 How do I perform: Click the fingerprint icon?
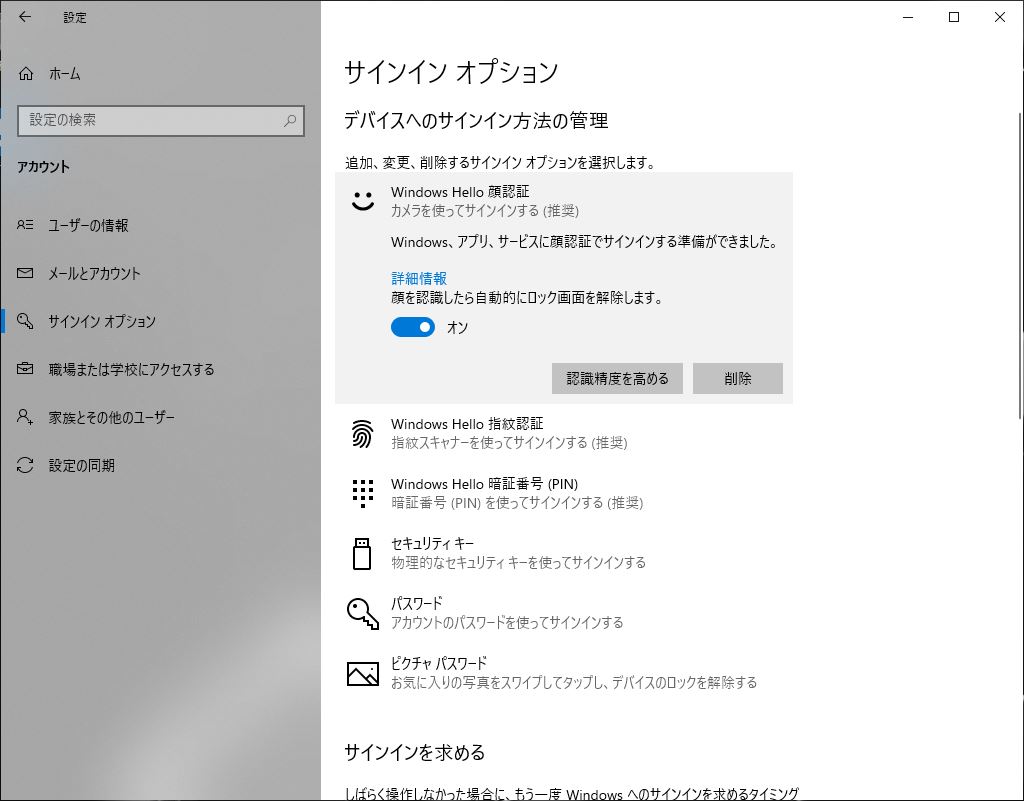pos(362,433)
